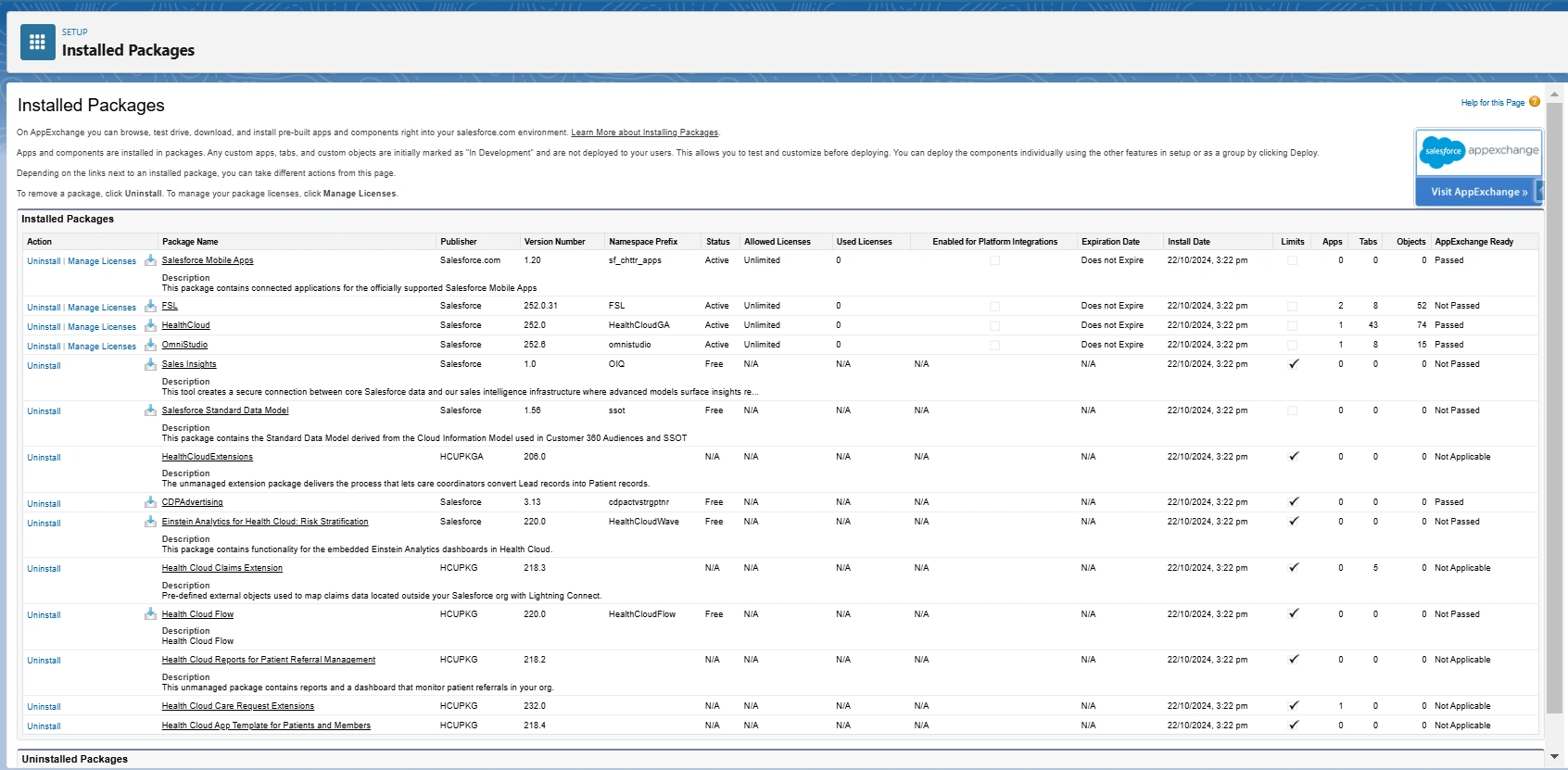Click the package icon beside Health Cloud Flow
The image size is (1568, 770).
[150, 614]
